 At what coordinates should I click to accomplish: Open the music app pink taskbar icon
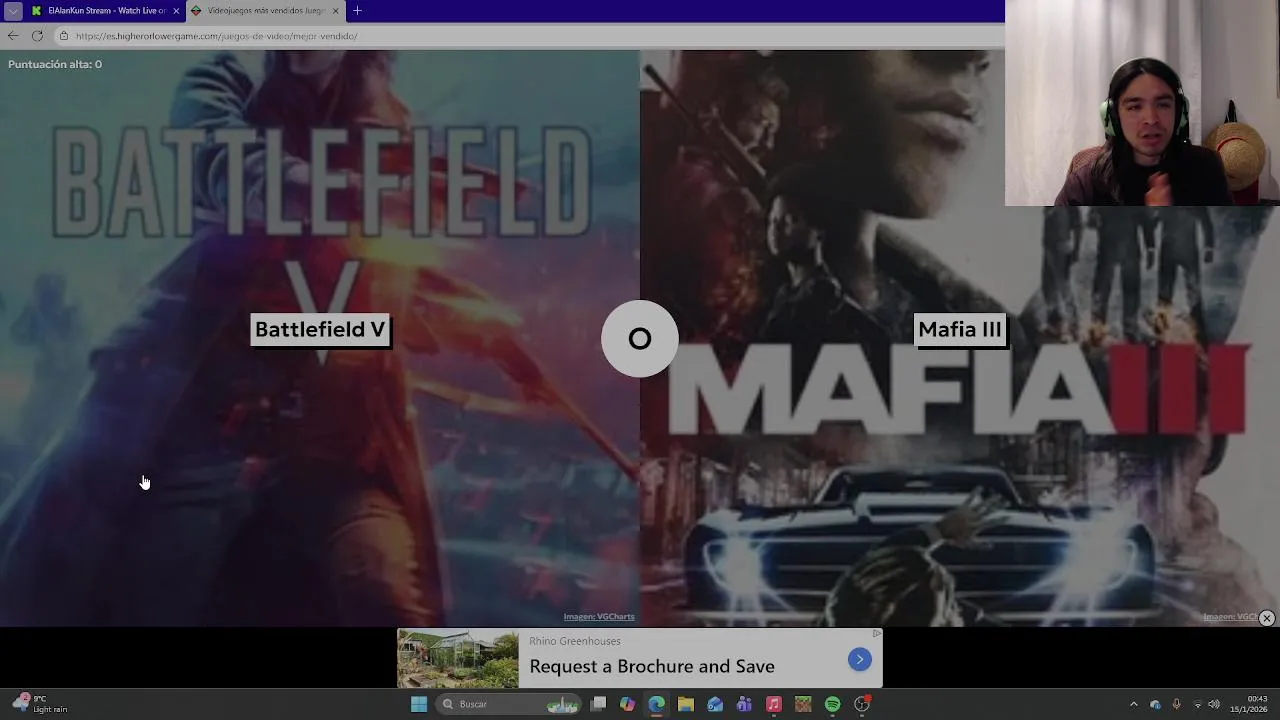[x=773, y=704]
